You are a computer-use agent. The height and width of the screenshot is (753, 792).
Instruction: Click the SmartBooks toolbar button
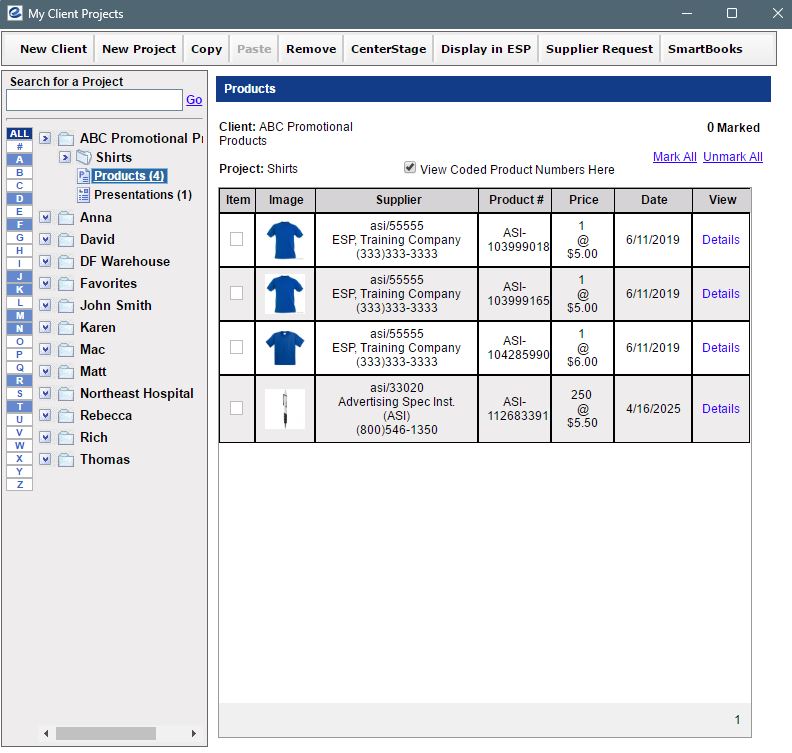coord(704,49)
